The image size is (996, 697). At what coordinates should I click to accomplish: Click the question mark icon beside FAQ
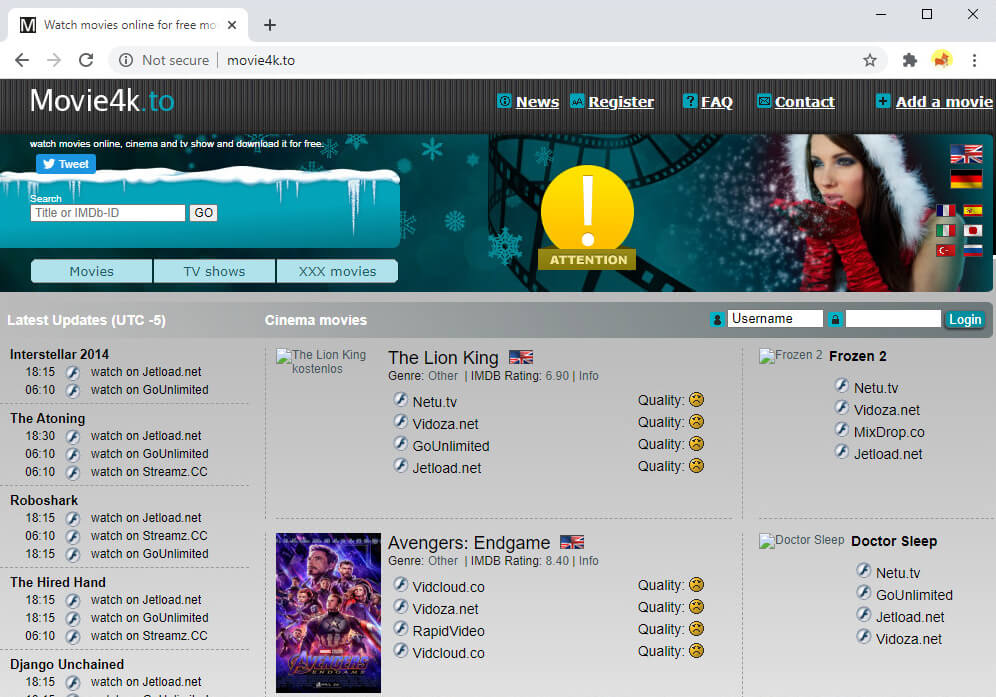coord(690,101)
